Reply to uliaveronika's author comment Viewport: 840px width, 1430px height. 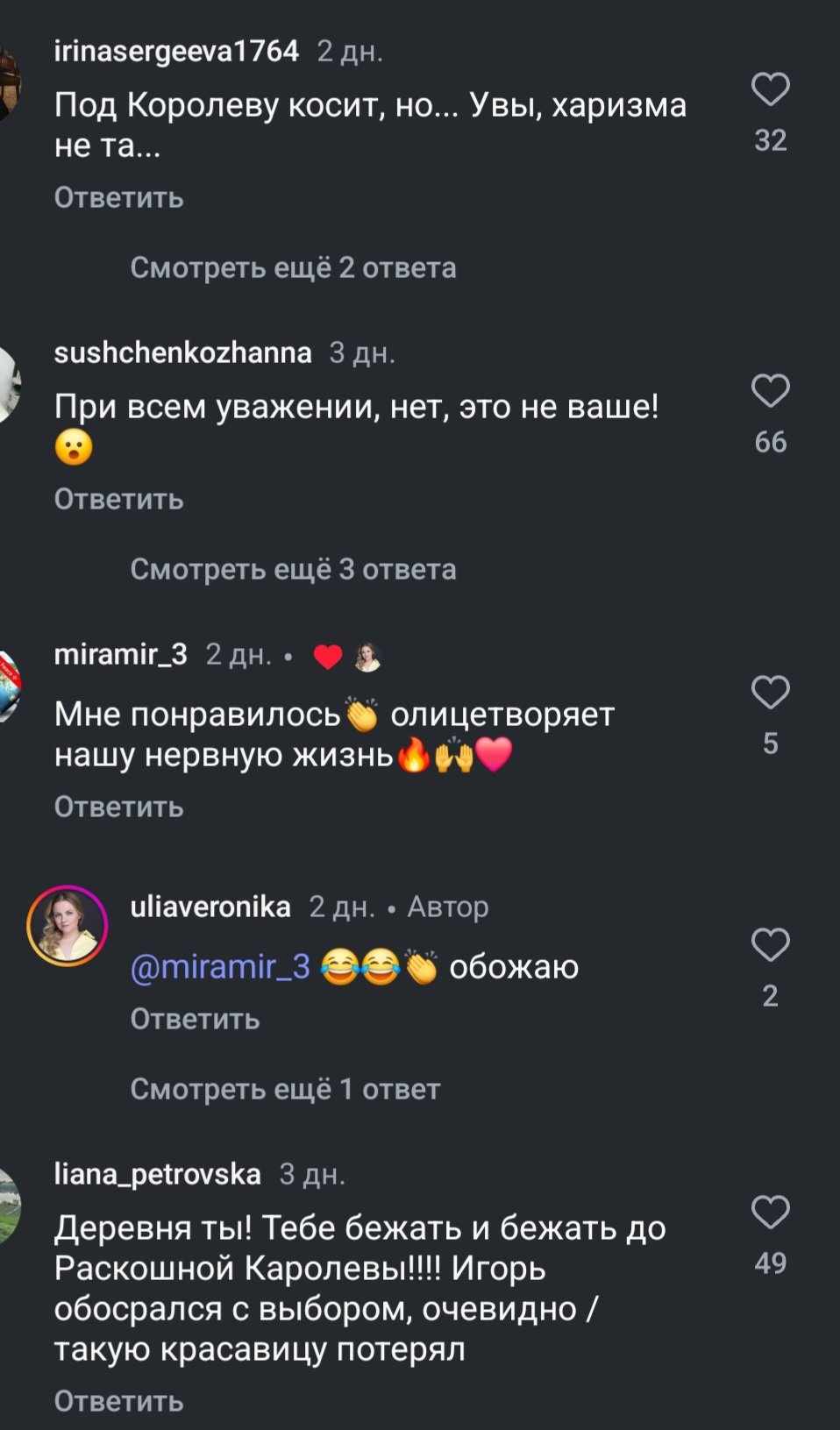[195, 1019]
